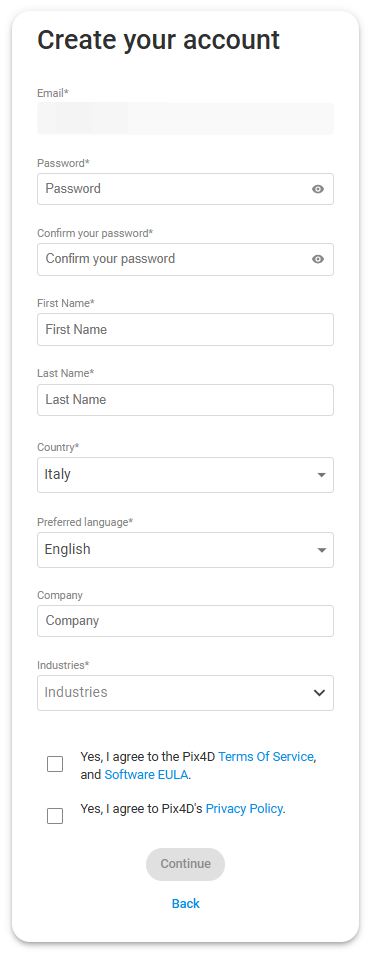374x953 pixels.
Task: Select the Confirm your password field
Action: [x=185, y=260]
